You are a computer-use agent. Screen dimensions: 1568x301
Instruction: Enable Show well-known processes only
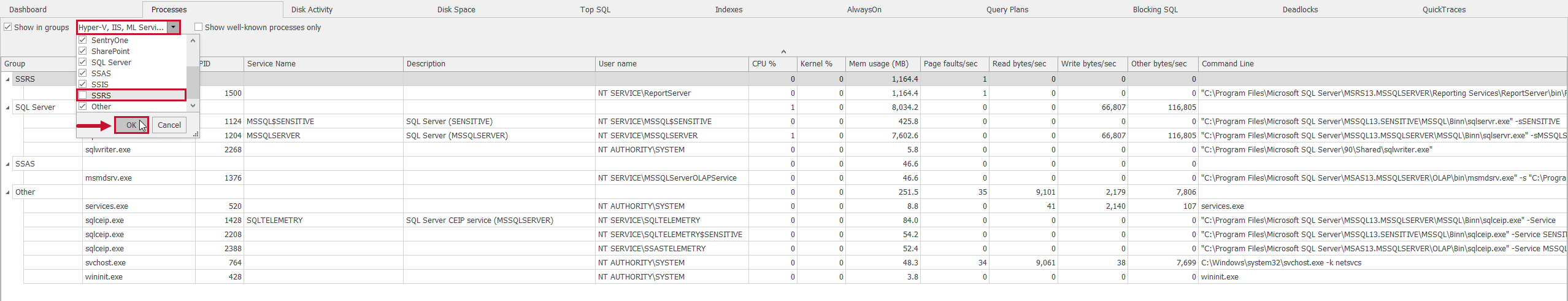[x=199, y=27]
